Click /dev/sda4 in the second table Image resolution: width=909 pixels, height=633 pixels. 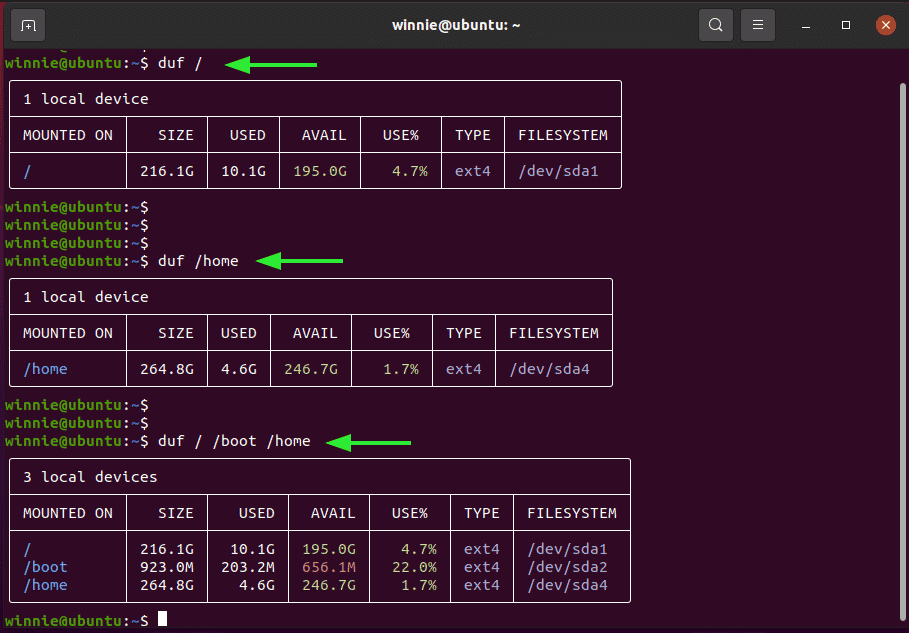[550, 369]
